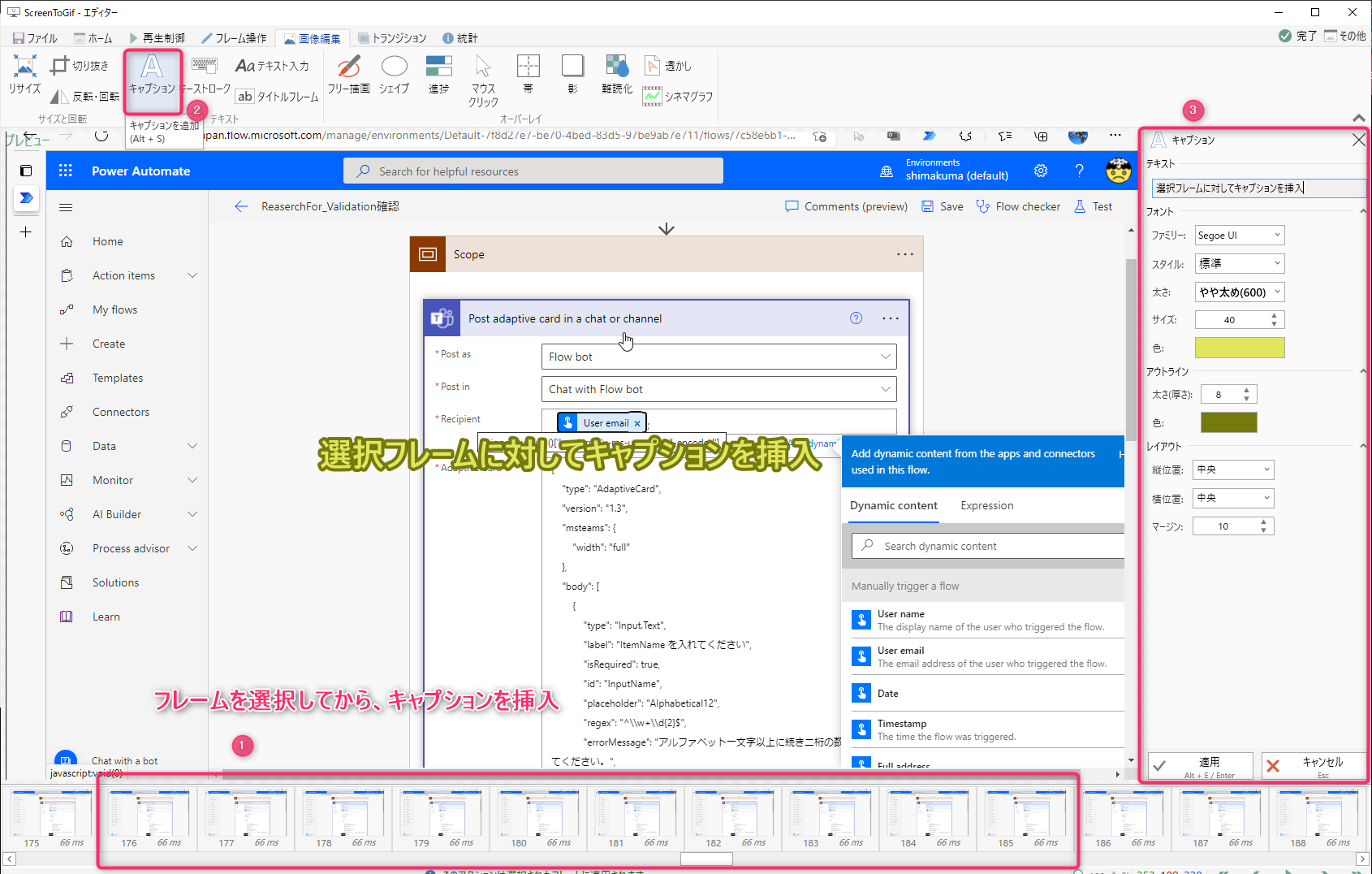Toggle the left navigation hamburger menu
The height and width of the screenshot is (874, 1372).
[x=66, y=207]
